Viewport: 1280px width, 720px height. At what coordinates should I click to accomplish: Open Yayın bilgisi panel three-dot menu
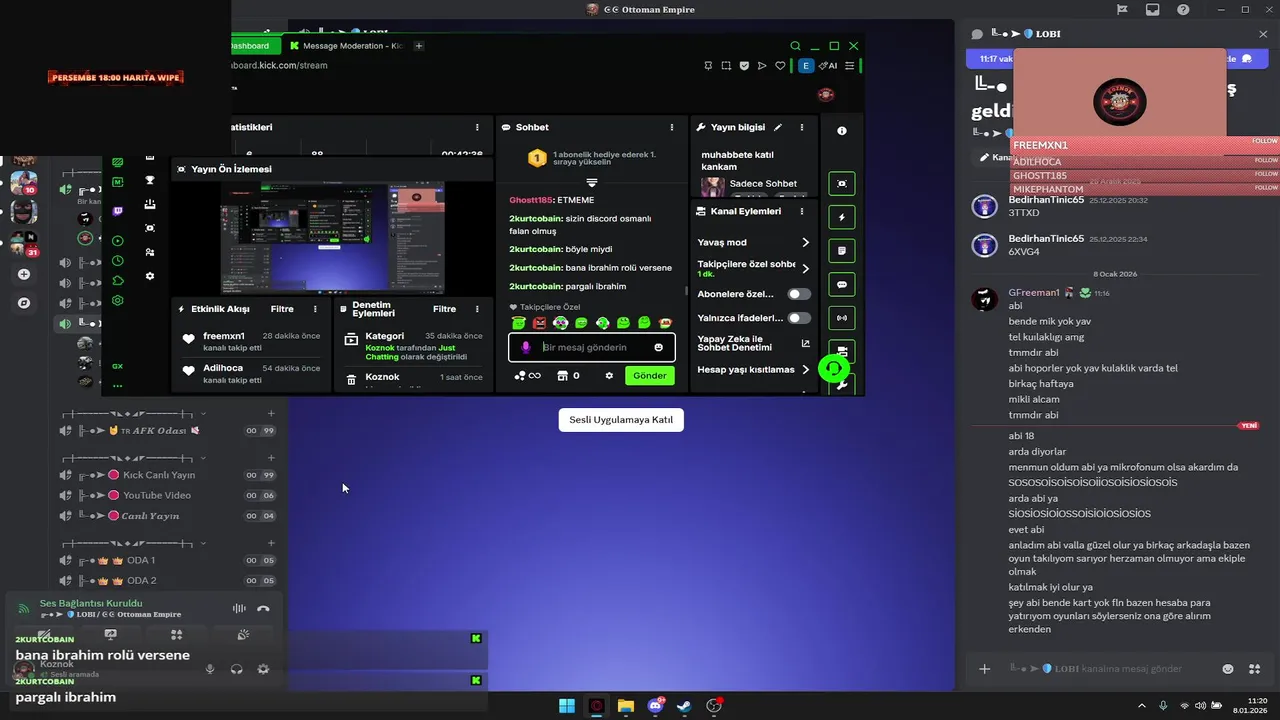802,128
